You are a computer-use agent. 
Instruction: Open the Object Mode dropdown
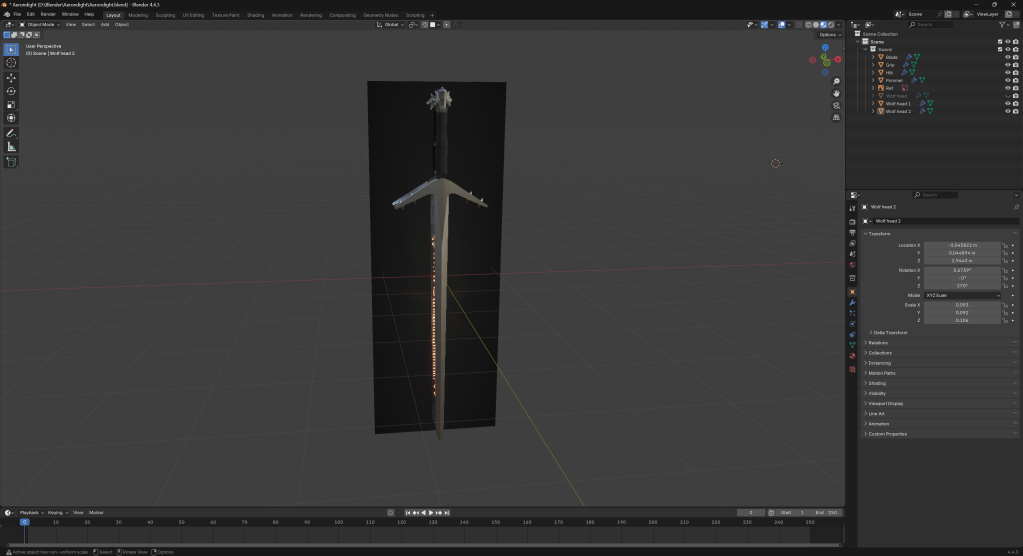[x=41, y=24]
